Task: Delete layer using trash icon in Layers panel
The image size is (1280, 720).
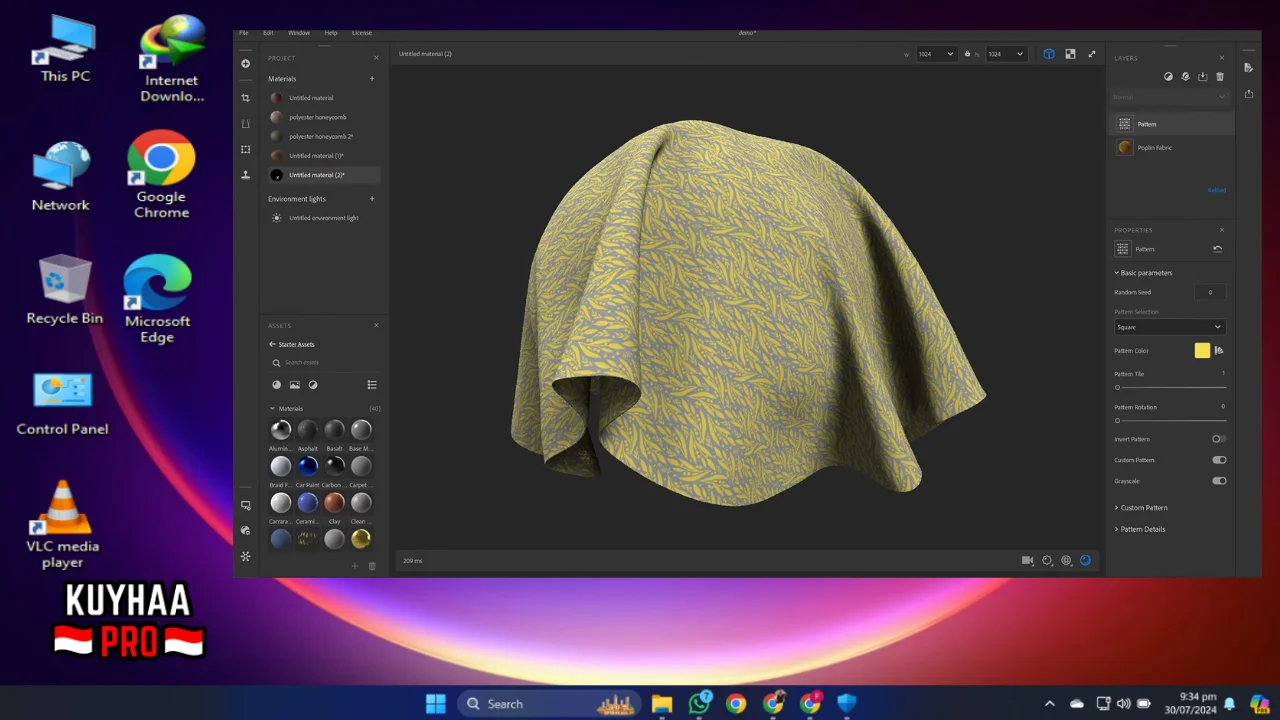Action: 1220,77
